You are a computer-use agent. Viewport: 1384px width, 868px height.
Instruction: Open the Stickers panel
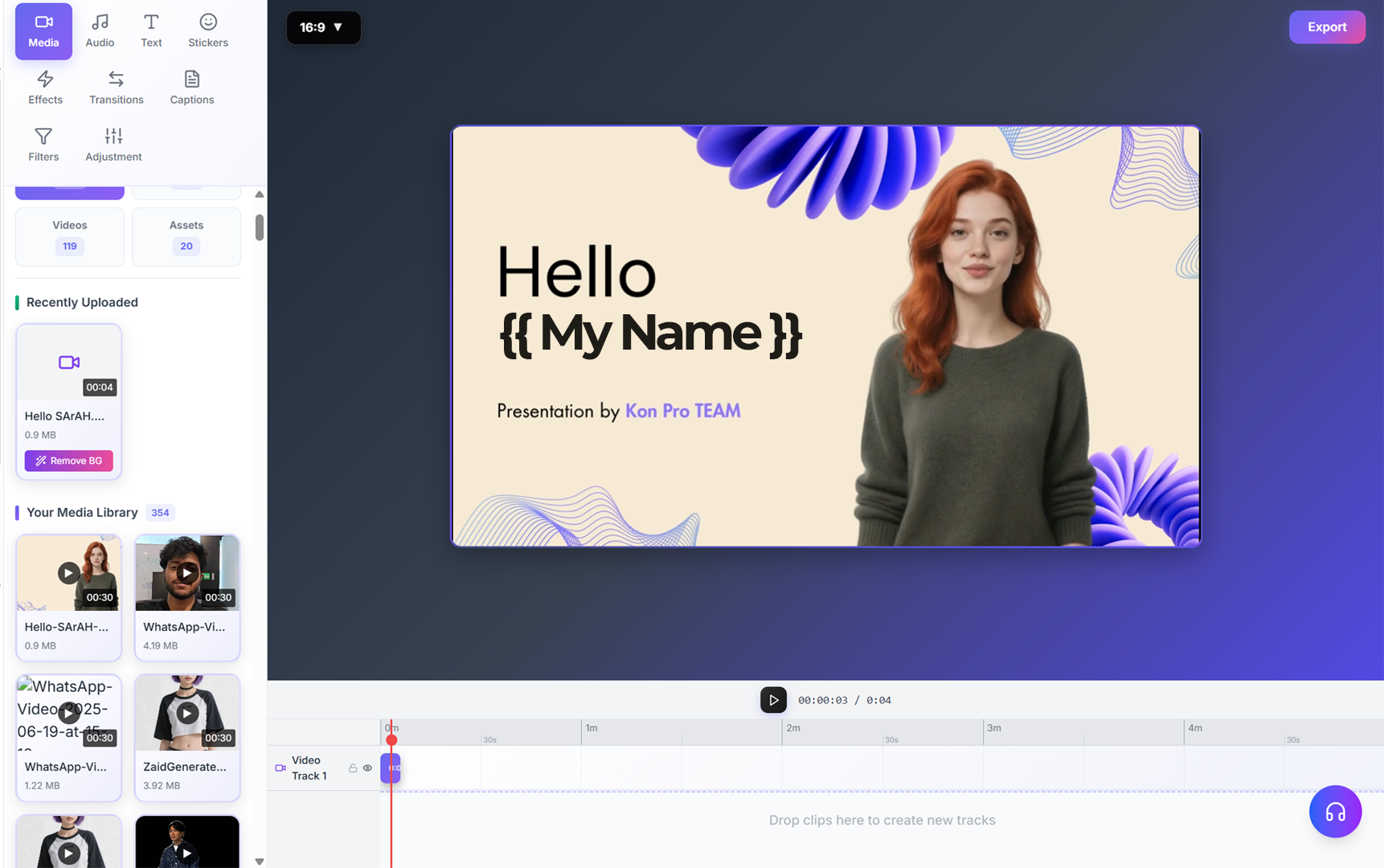coord(207,29)
